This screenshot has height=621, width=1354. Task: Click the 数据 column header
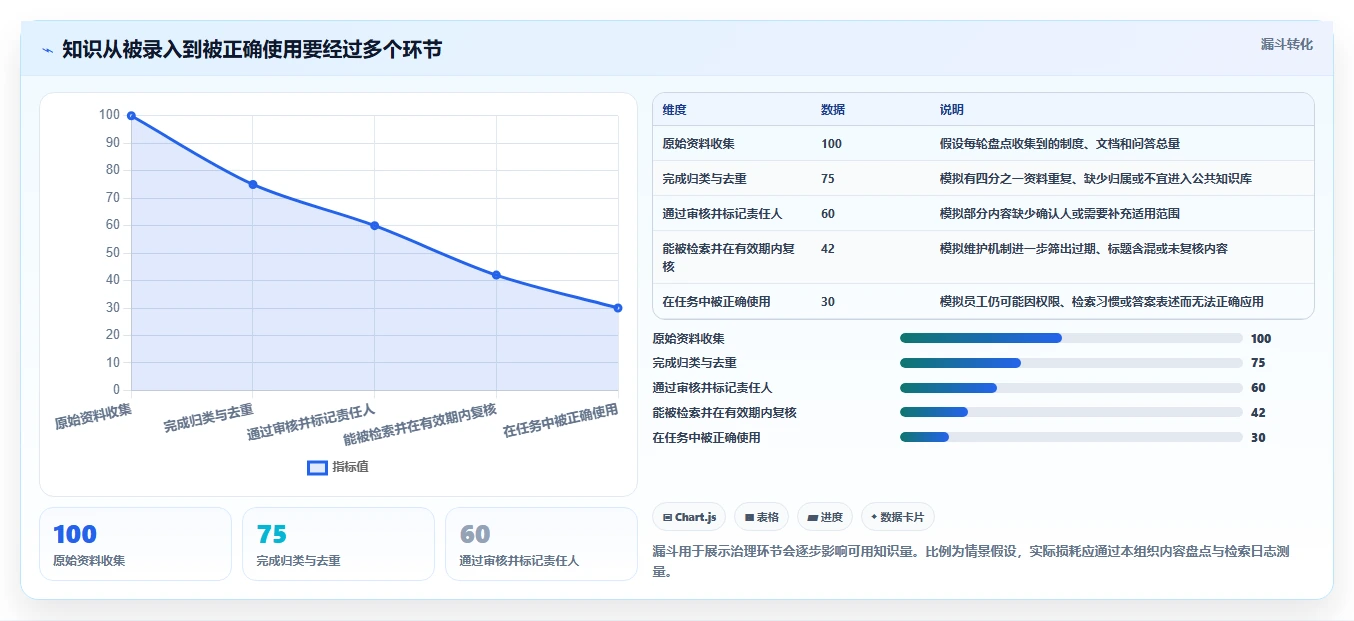point(833,110)
